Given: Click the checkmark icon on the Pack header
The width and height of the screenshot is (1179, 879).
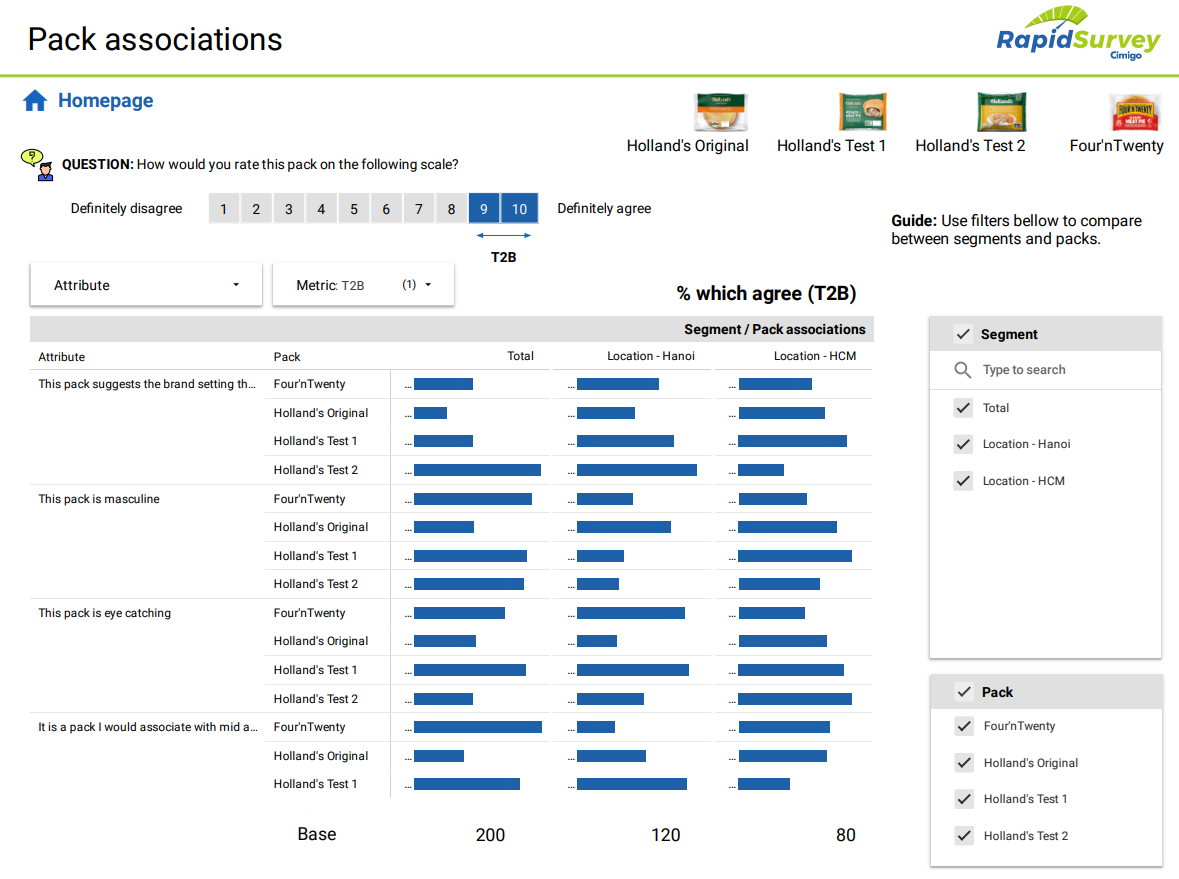Looking at the screenshot, I should pos(964,690).
